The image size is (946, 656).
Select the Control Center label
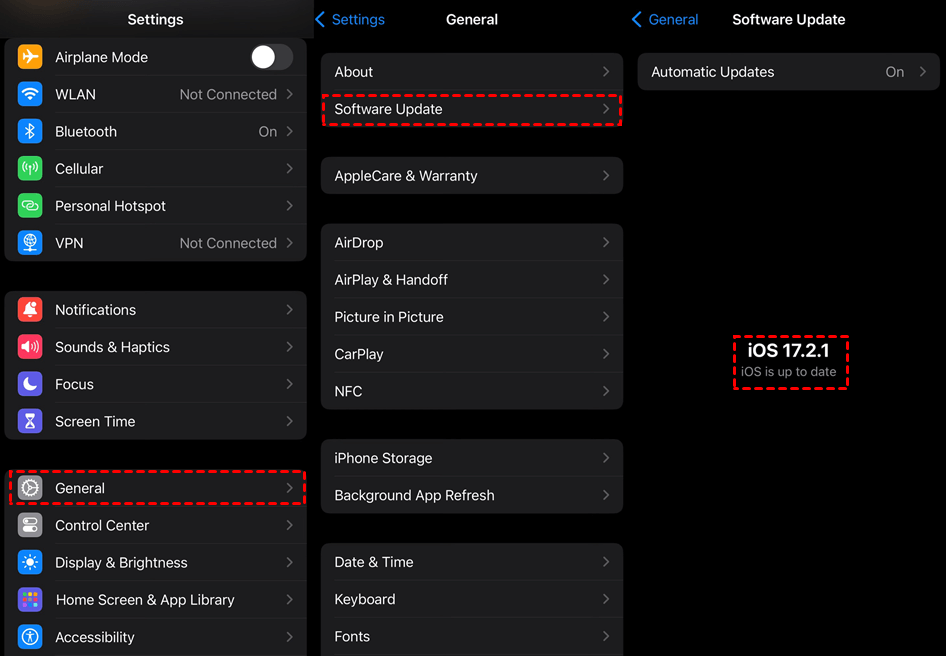102,526
